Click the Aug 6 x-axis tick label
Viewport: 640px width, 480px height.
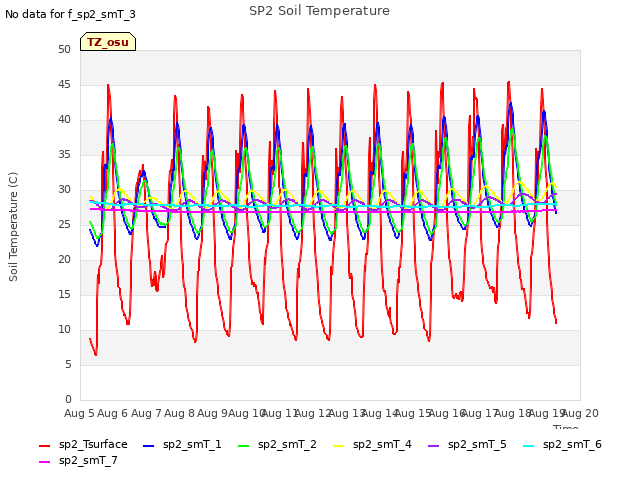113,413
